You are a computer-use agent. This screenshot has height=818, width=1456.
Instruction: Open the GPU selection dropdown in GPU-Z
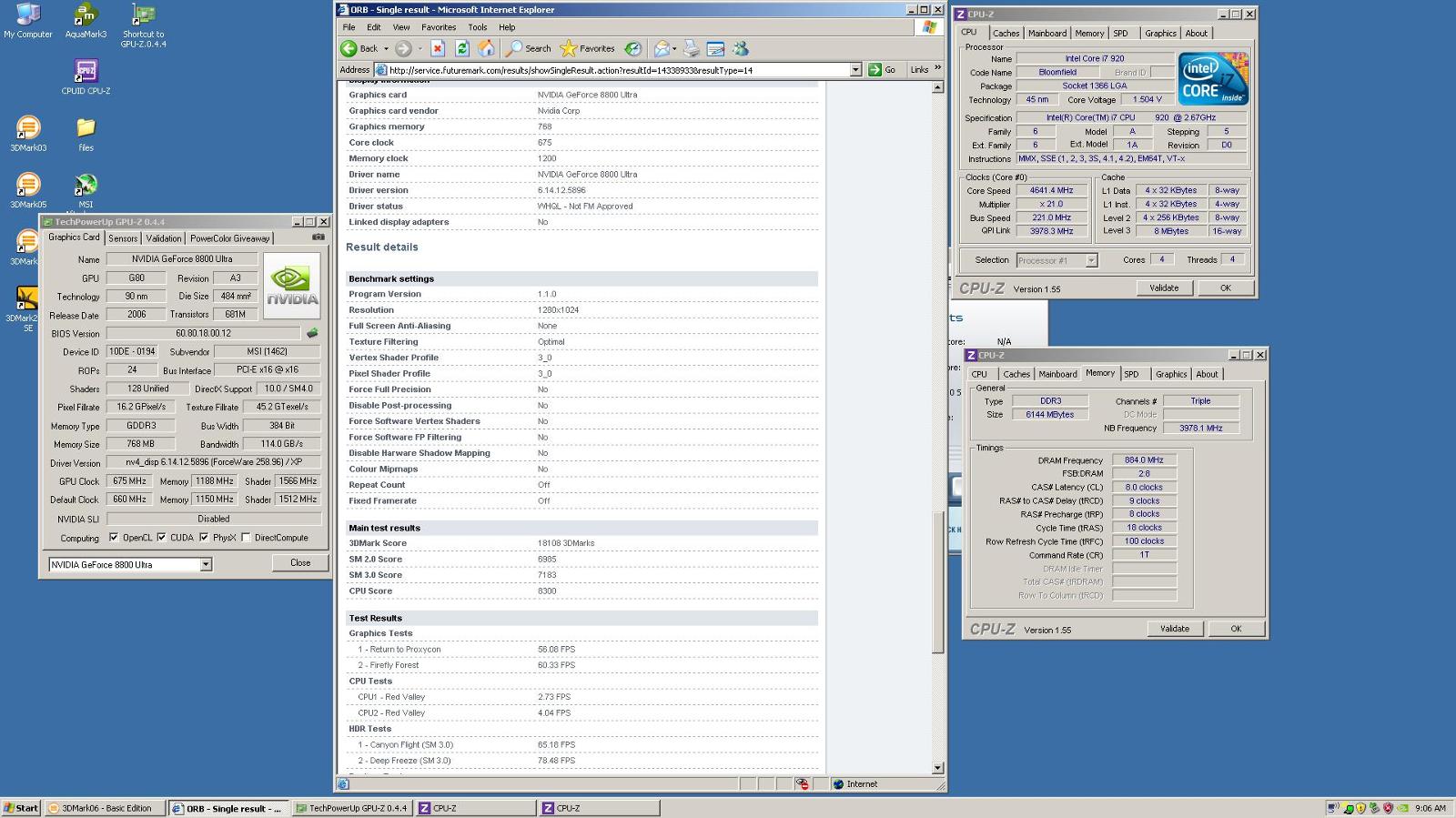[x=206, y=564]
